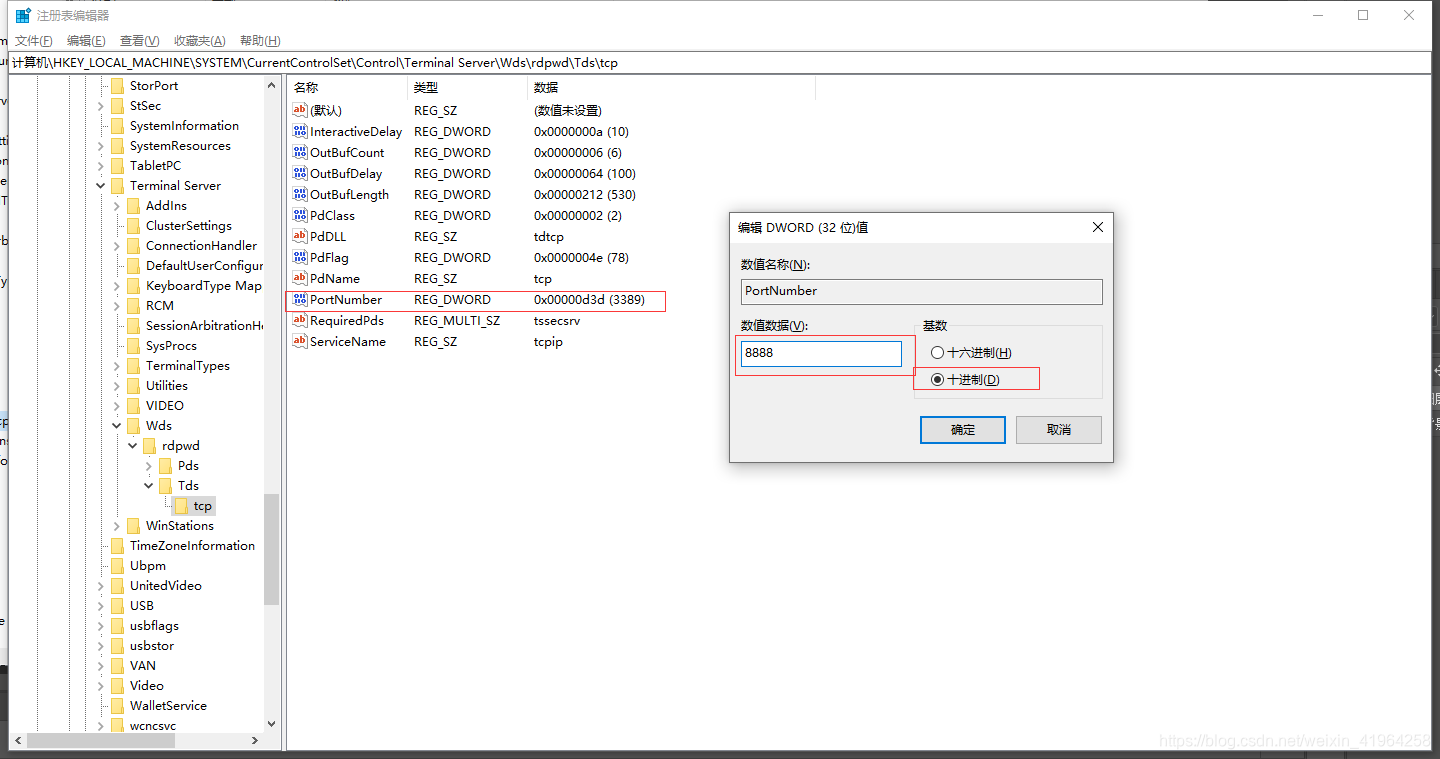Image resolution: width=1440 pixels, height=759 pixels.
Task: Click the Registry Editor app icon in title bar
Action: (22, 16)
